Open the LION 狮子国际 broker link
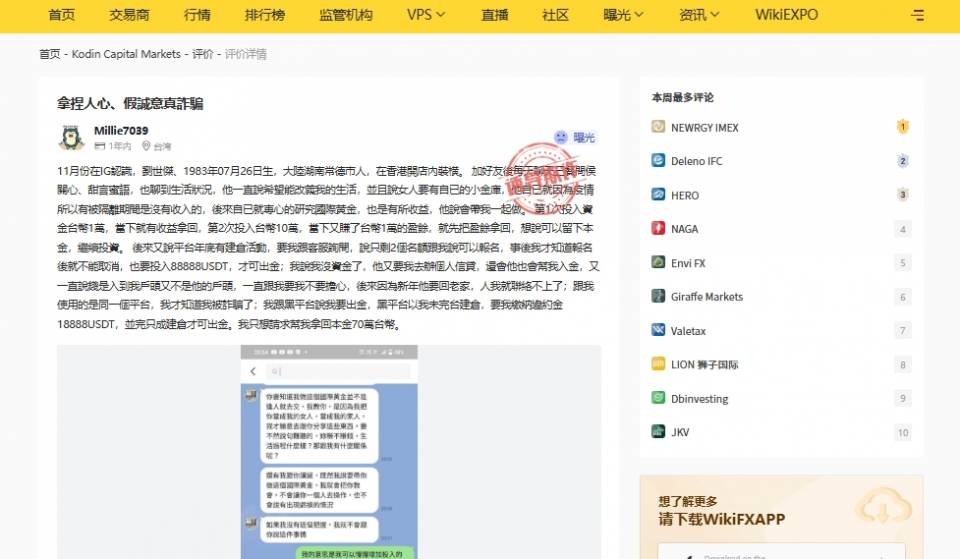Image resolution: width=960 pixels, height=559 pixels. pyautogui.click(x=705, y=365)
